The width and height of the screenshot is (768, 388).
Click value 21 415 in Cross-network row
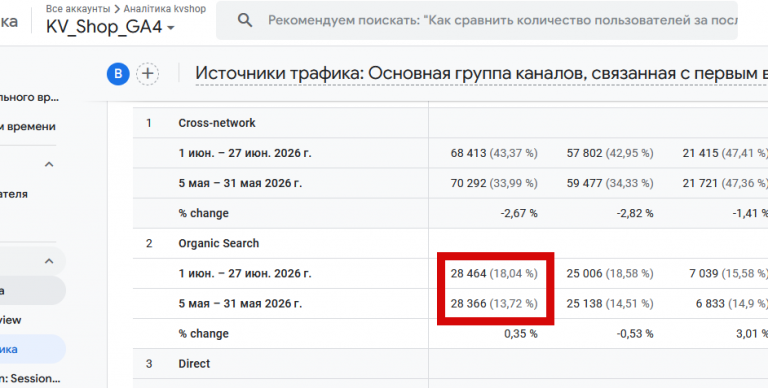[725, 153]
